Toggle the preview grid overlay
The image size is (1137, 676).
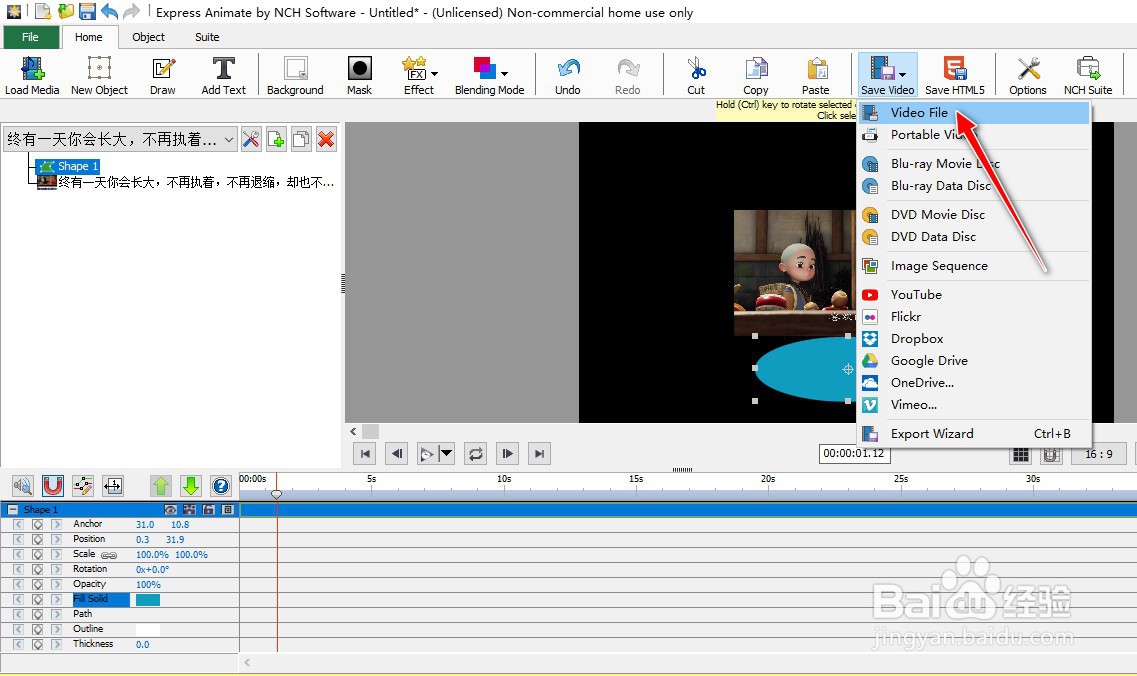coord(1020,454)
